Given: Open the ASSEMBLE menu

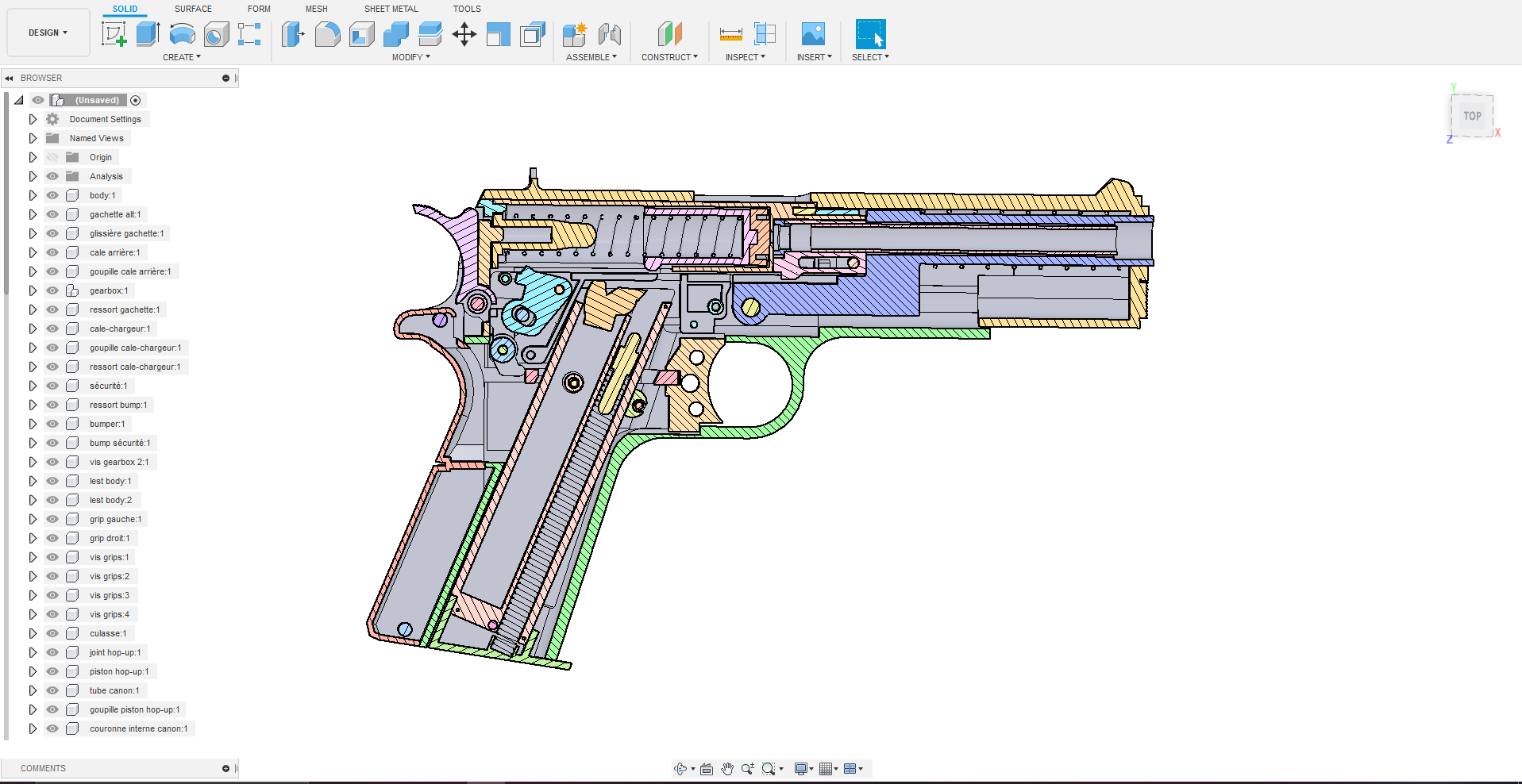Looking at the screenshot, I should [591, 57].
